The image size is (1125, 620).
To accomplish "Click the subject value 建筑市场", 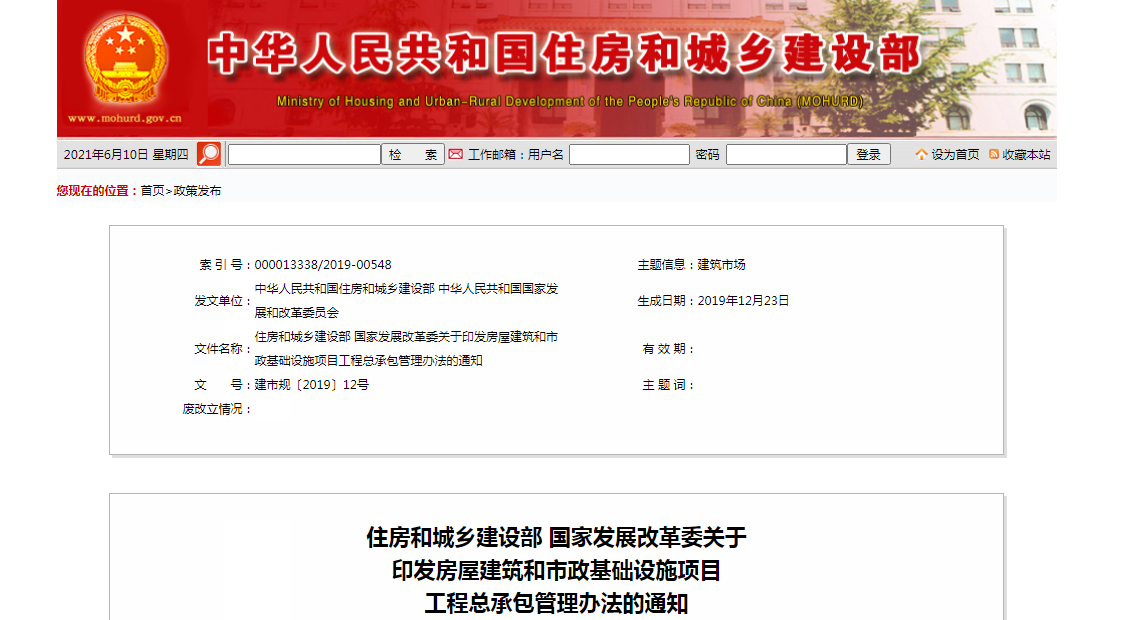I will click(721, 265).
